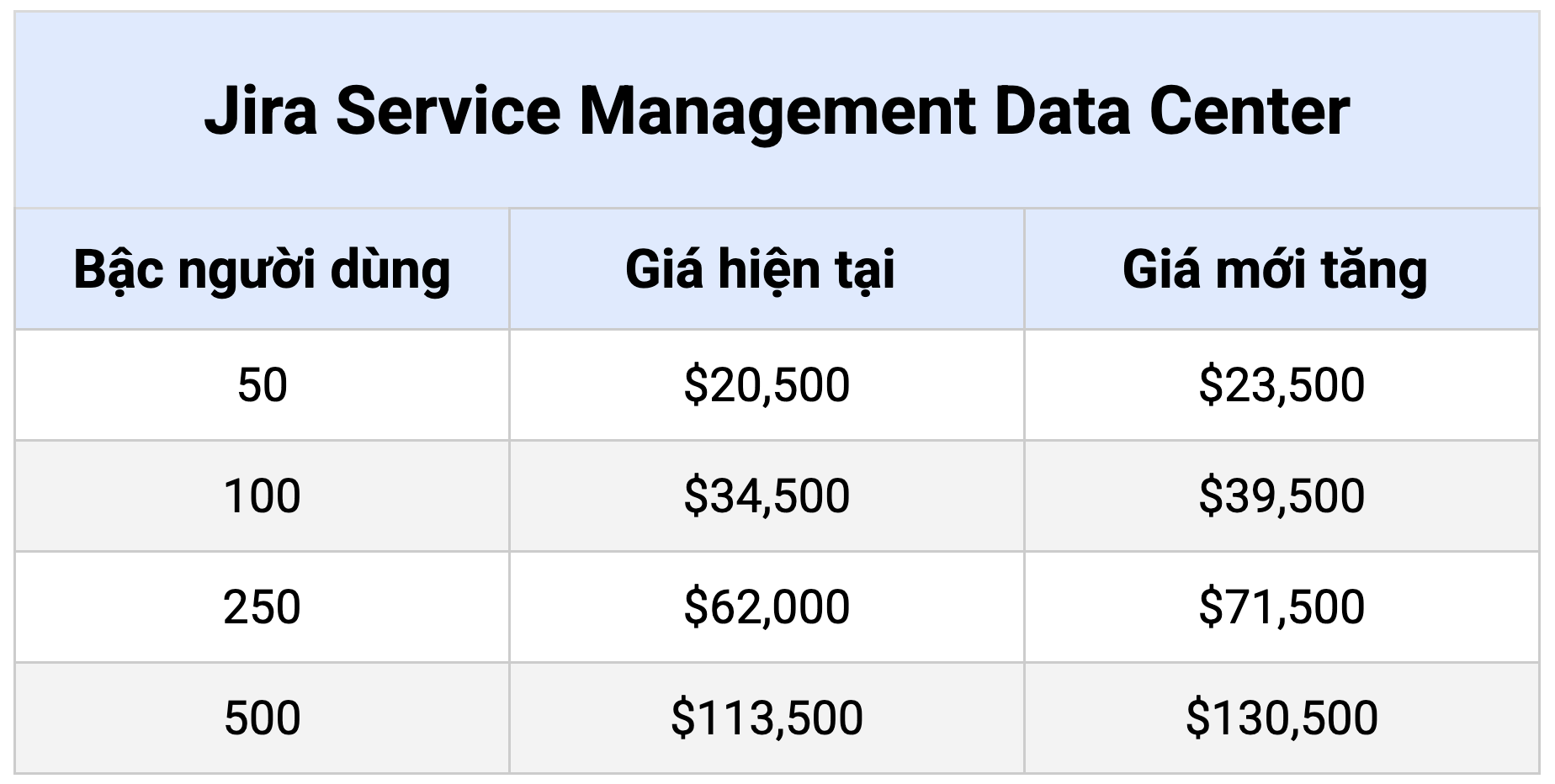This screenshot has height=784, width=1555.
Task: Select the "Bậc người dùng" column header
Action: 262,270
